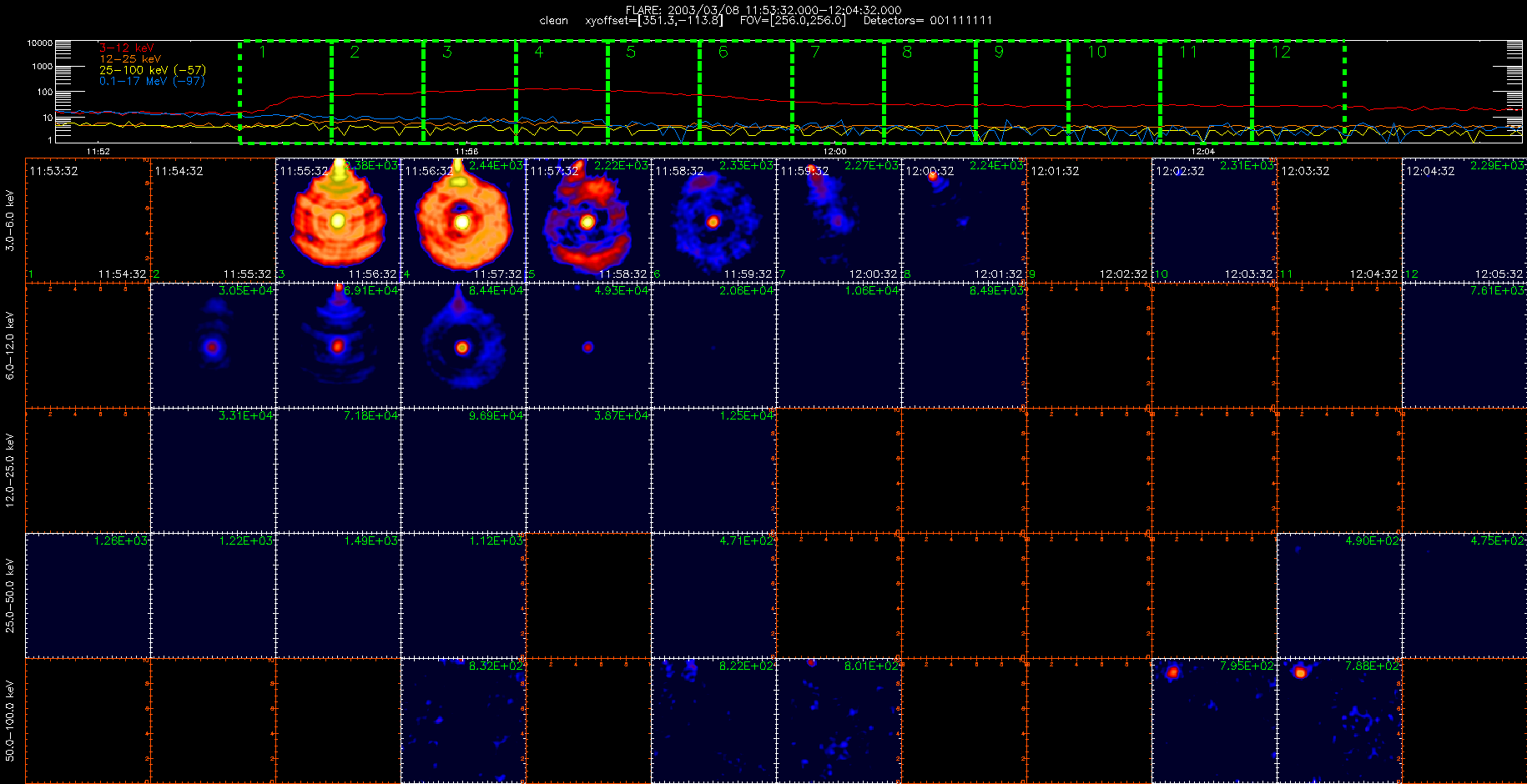
Task: Click the peak value 7.61E+03
Action: (1498, 290)
